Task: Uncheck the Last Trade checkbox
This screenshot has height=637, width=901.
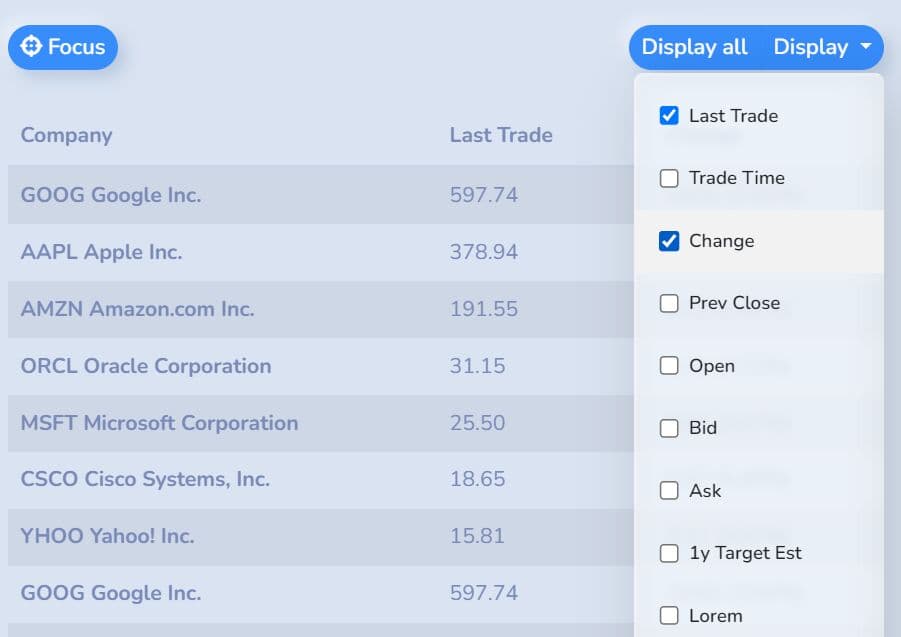Action: coord(669,116)
